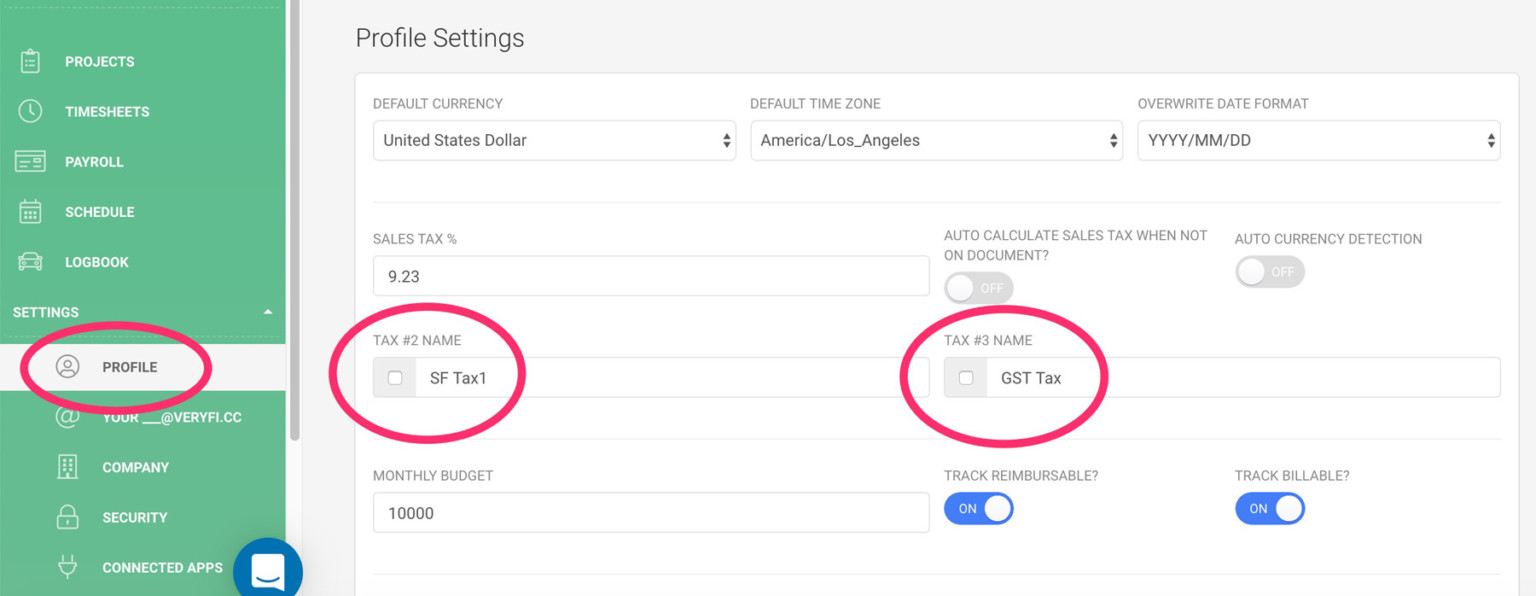
Task: Select the Schedule calendar icon
Action: click(30, 211)
